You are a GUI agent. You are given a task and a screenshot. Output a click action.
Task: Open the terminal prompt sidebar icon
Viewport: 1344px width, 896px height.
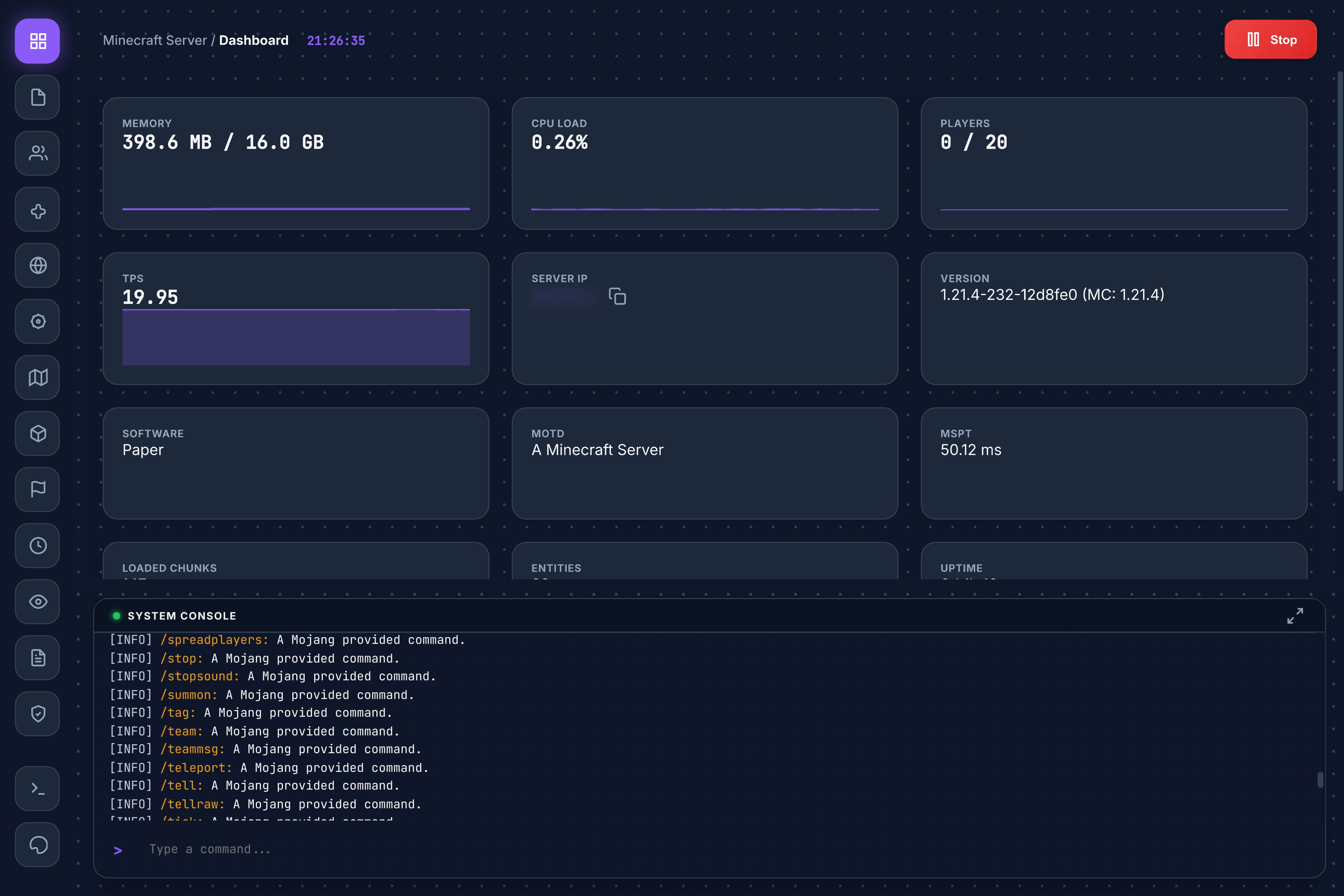38,788
